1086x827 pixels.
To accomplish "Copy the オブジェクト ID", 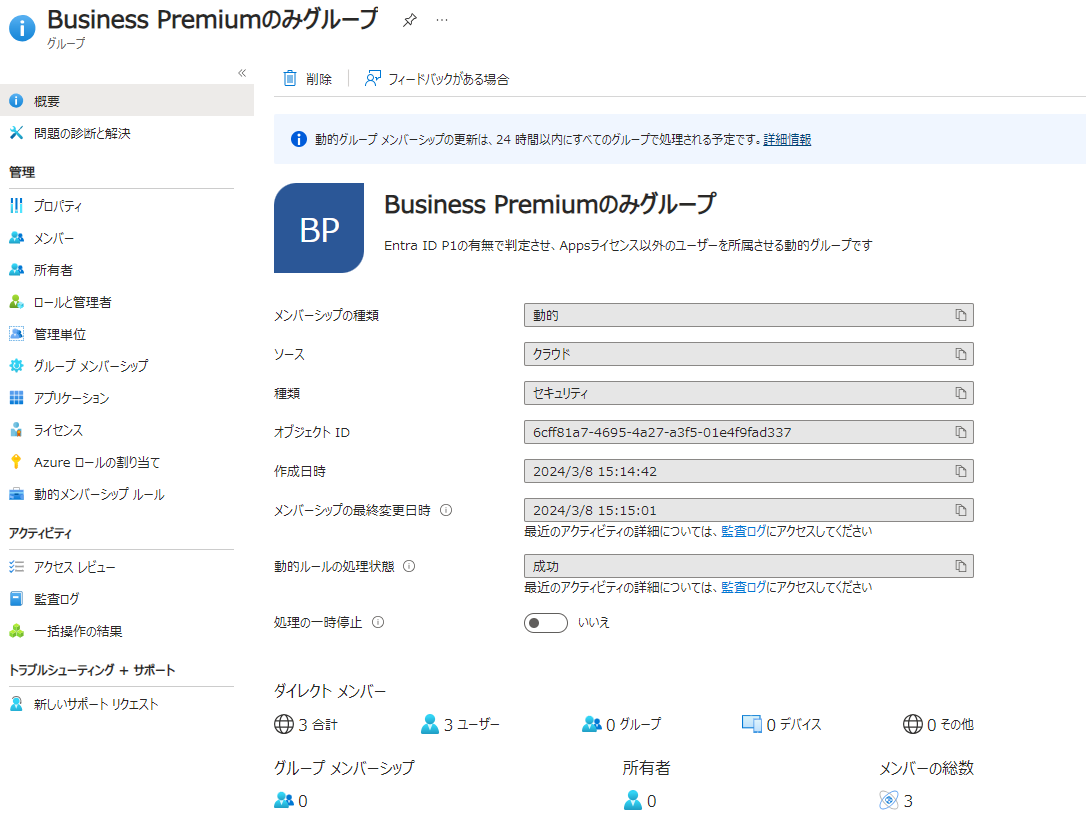I will pyautogui.click(x=961, y=432).
